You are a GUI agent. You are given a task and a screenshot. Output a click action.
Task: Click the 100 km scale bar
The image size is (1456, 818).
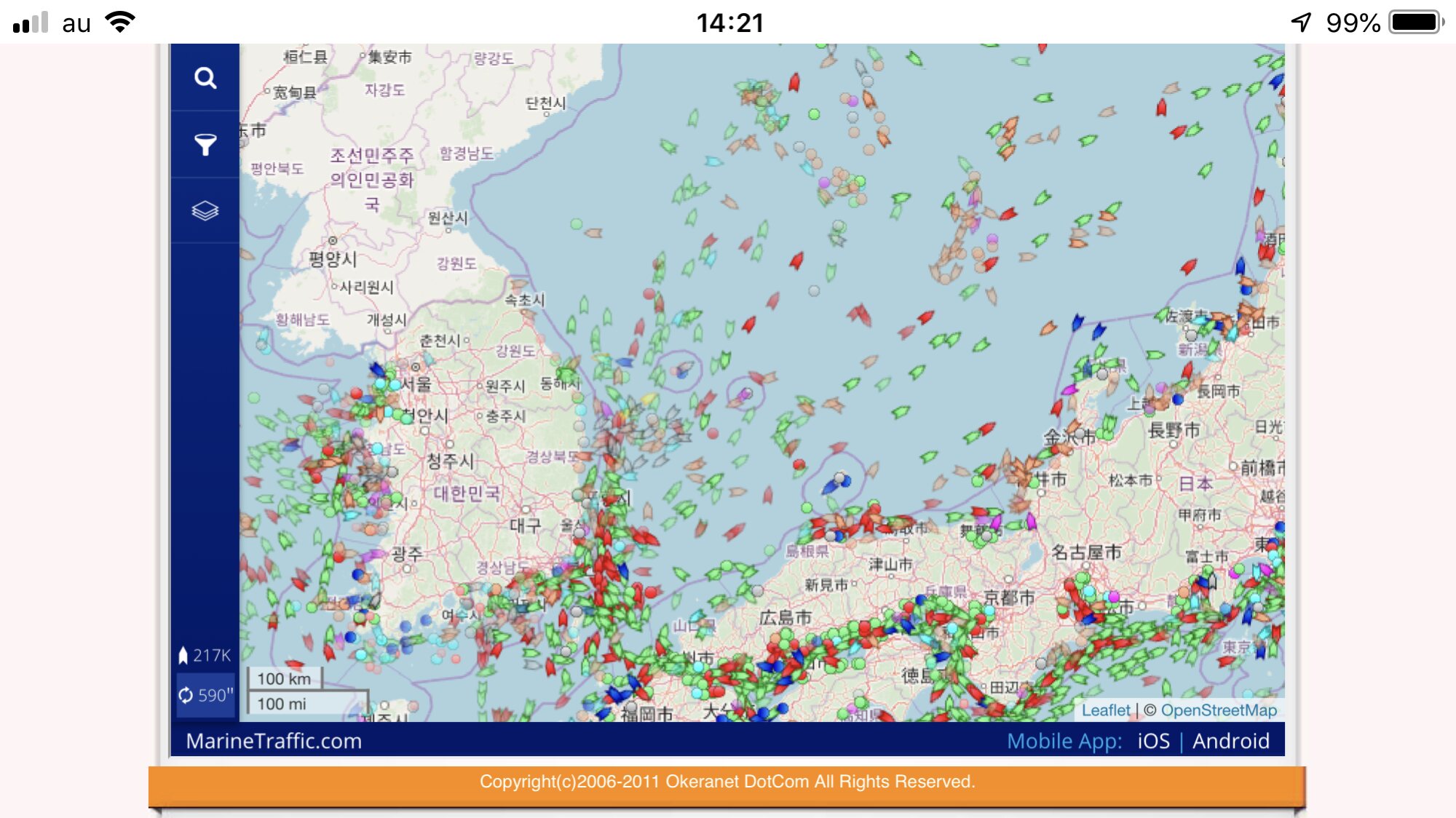[x=284, y=678]
